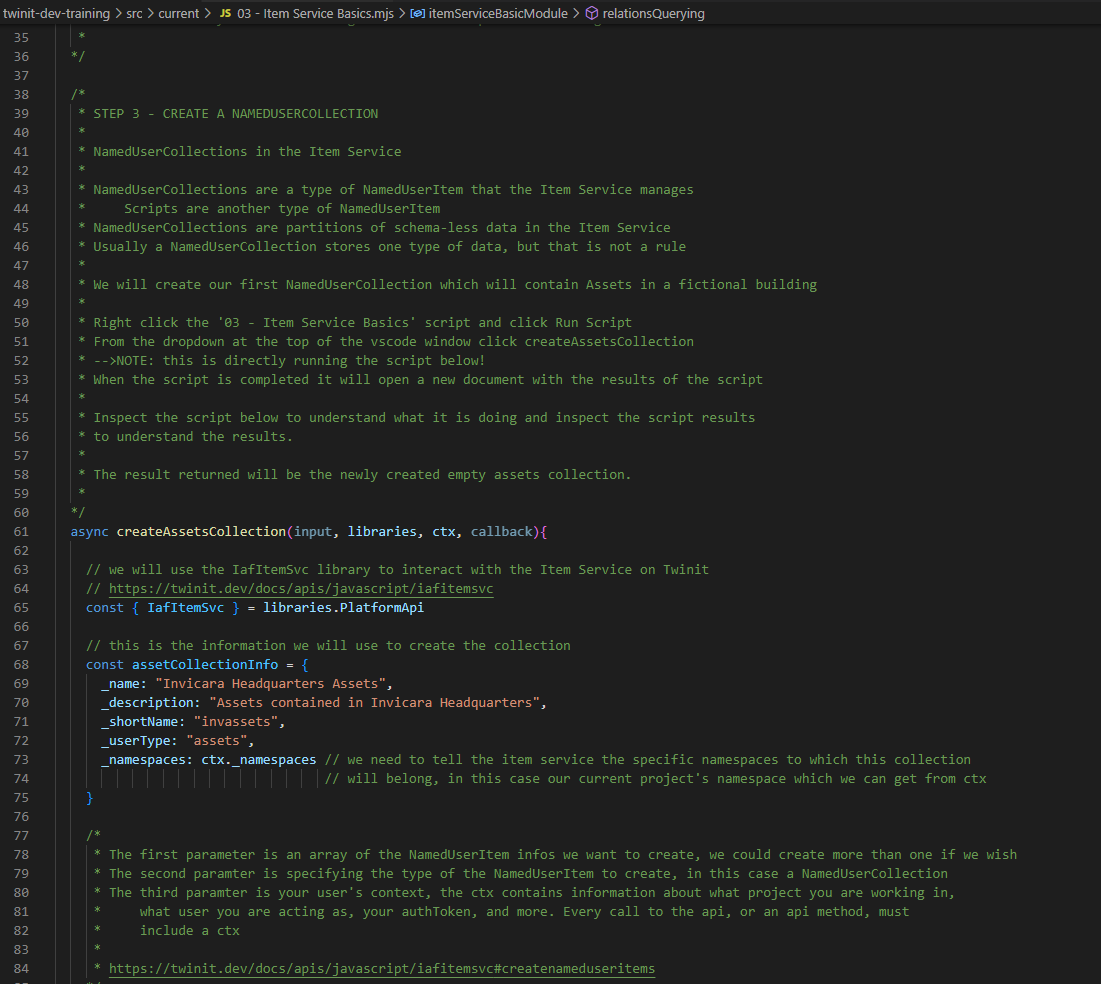1101x984 pixels.
Task: Click the closing brace on line 75
Action: tap(89, 798)
